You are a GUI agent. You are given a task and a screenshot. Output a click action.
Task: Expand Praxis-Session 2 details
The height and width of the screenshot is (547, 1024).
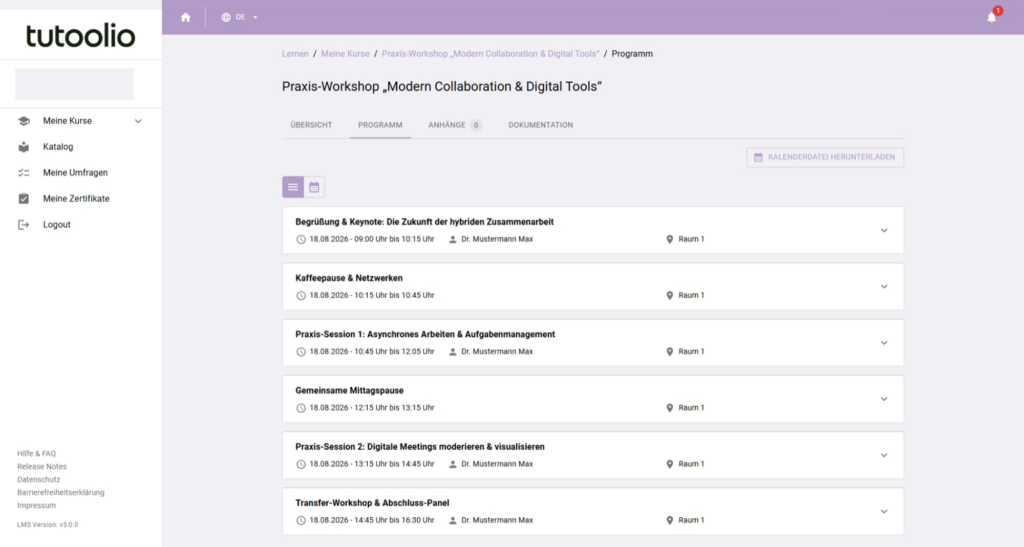pyautogui.click(x=884, y=455)
